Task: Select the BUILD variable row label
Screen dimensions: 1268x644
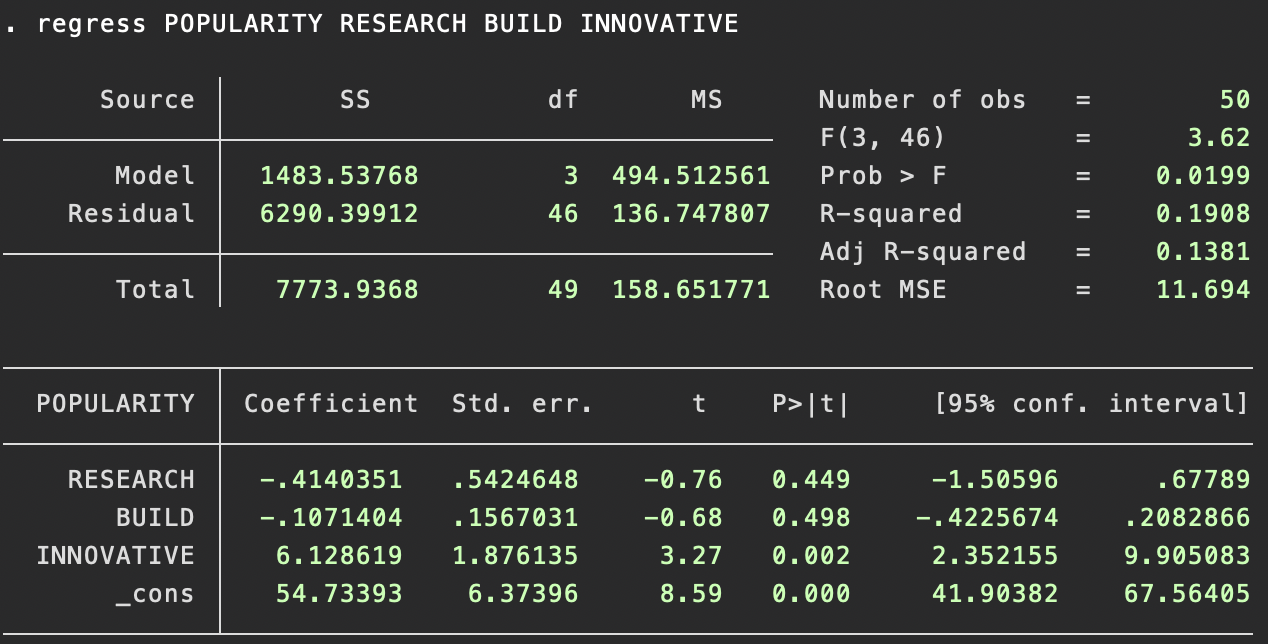Action: pyautogui.click(x=155, y=518)
